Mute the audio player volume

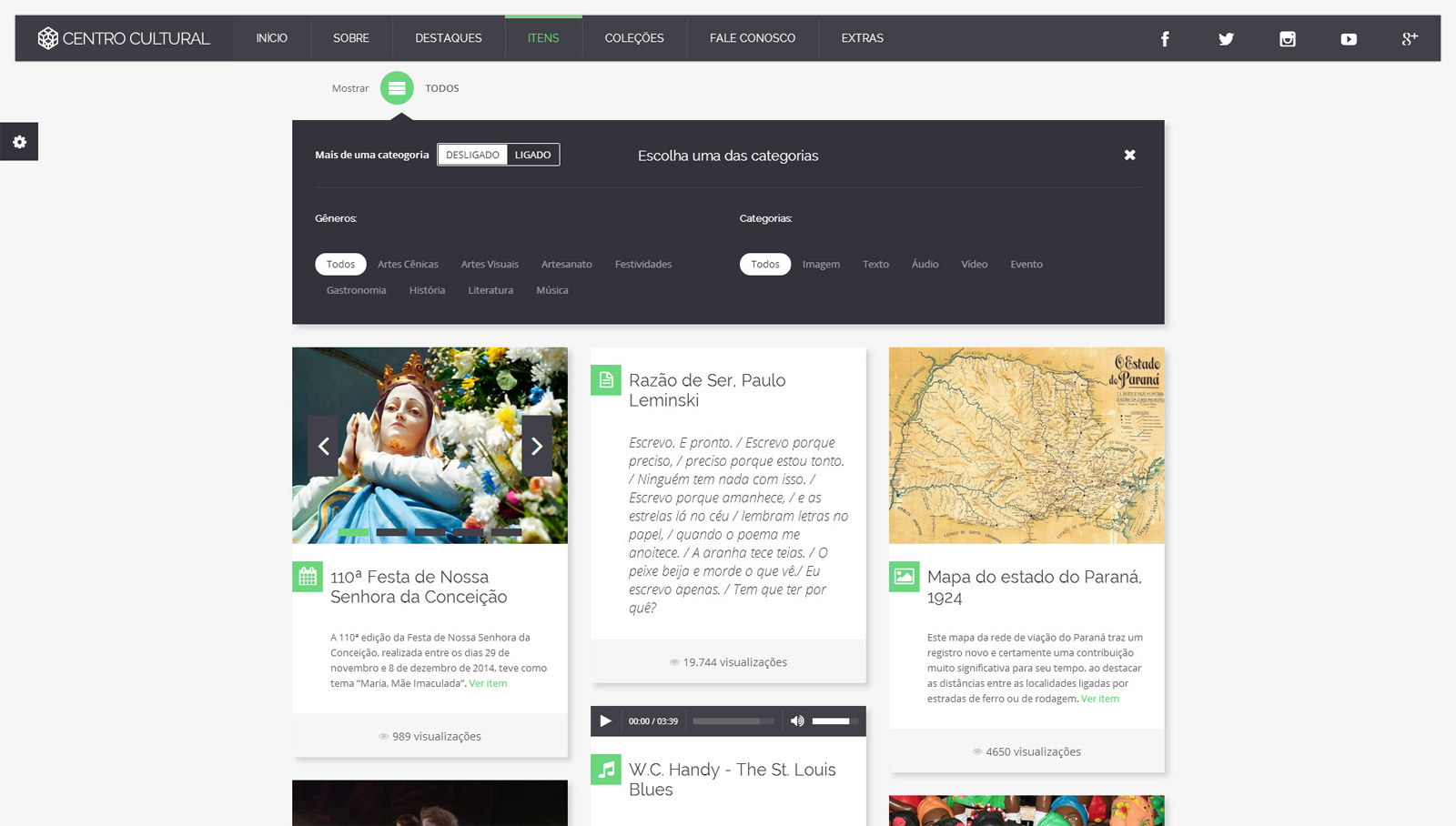pyautogui.click(x=797, y=721)
